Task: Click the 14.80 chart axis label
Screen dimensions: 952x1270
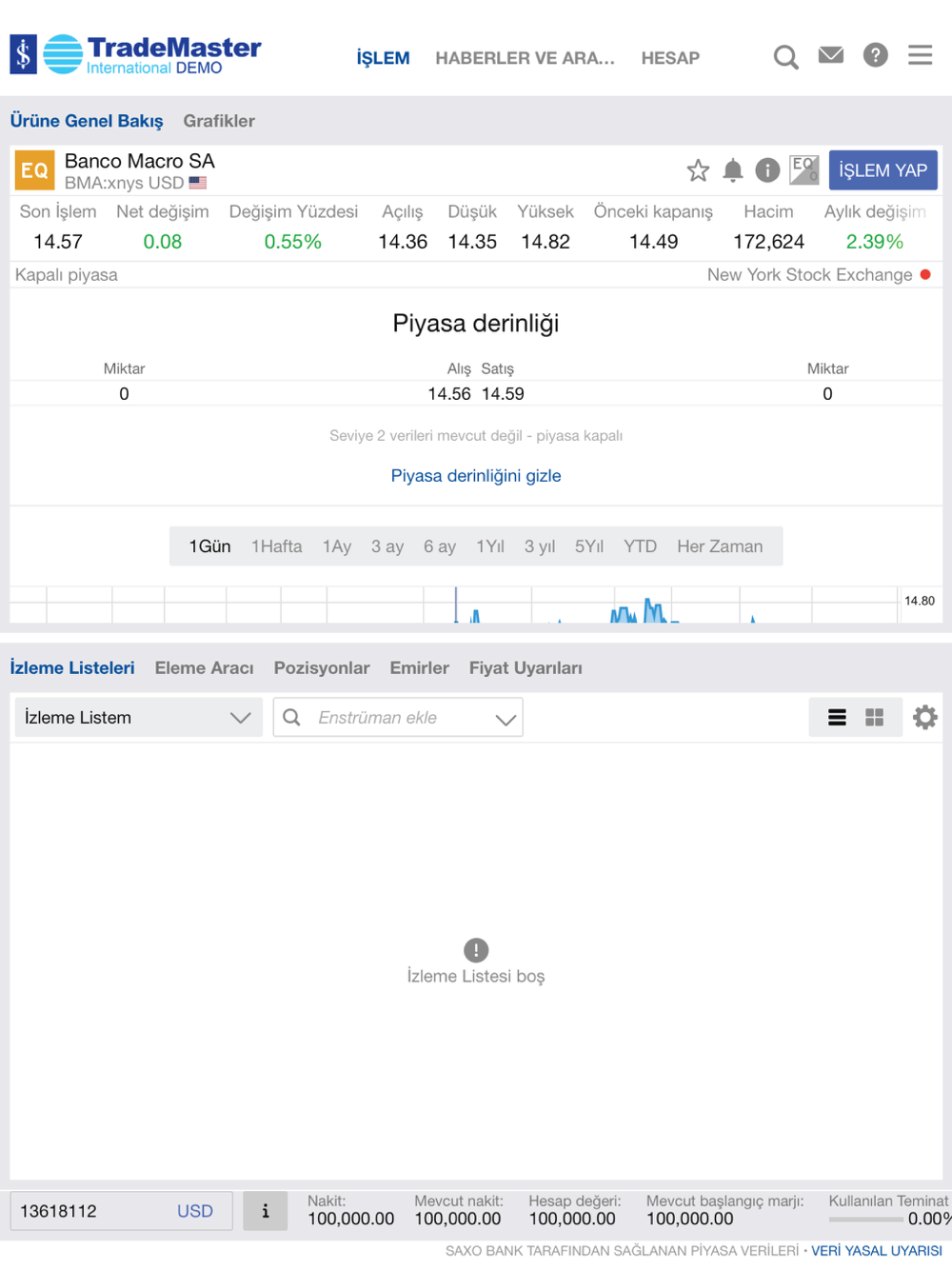Action: coord(920,601)
